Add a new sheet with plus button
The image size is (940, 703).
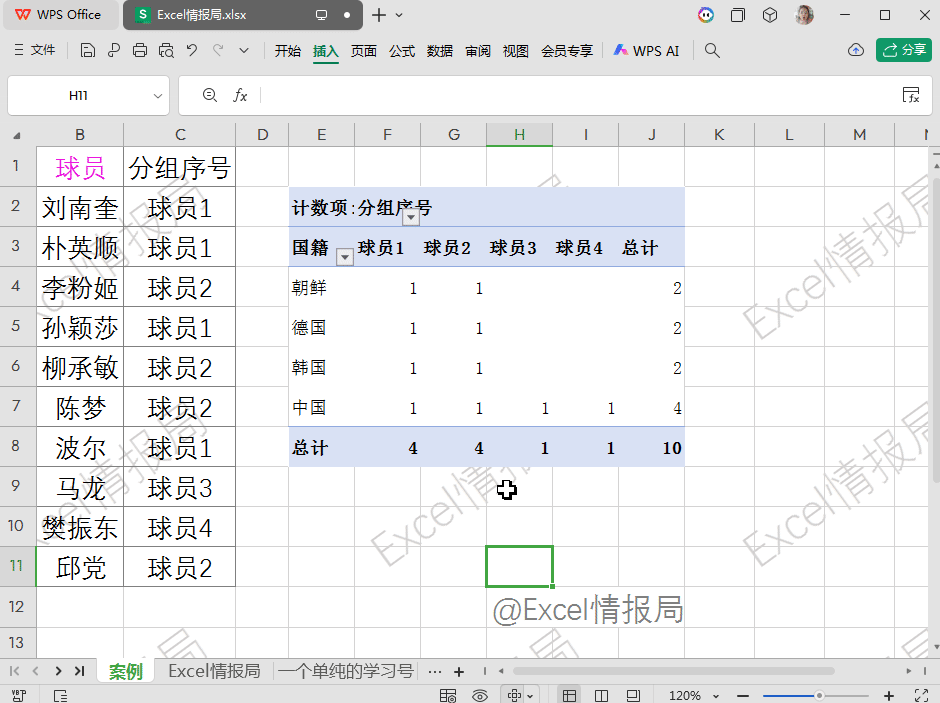point(459,672)
